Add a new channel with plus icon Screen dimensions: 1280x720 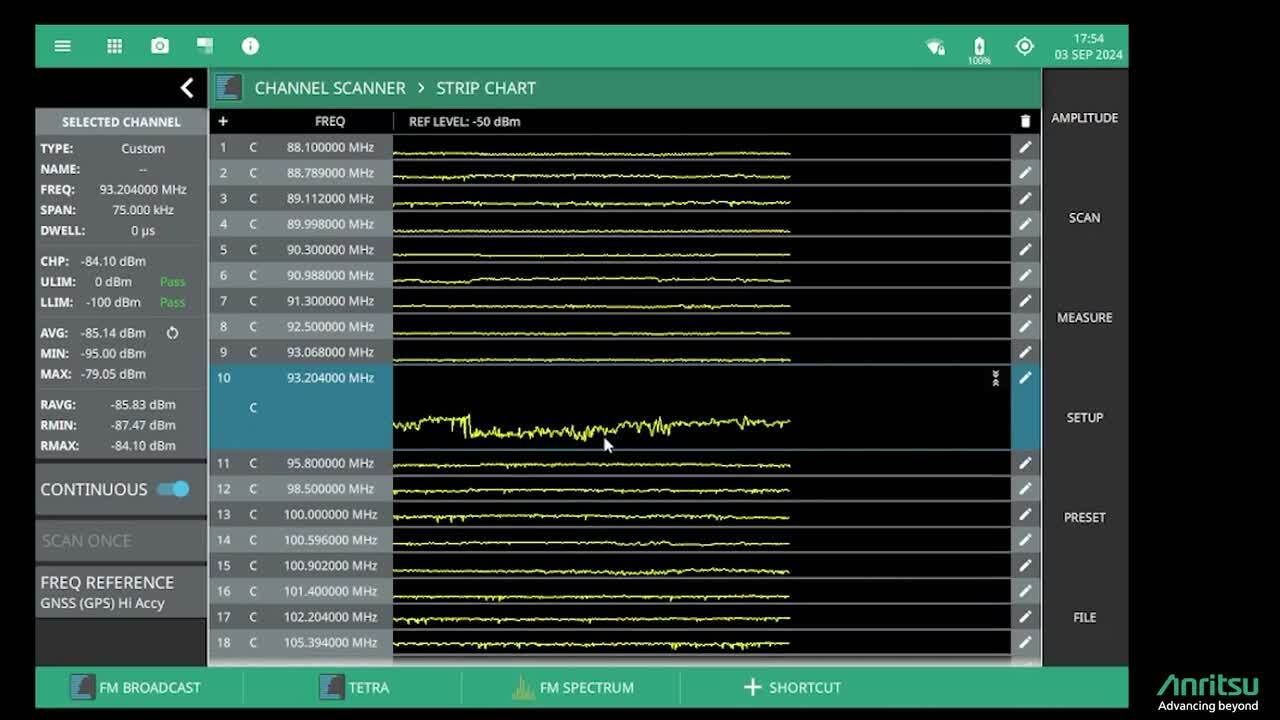[x=223, y=121]
